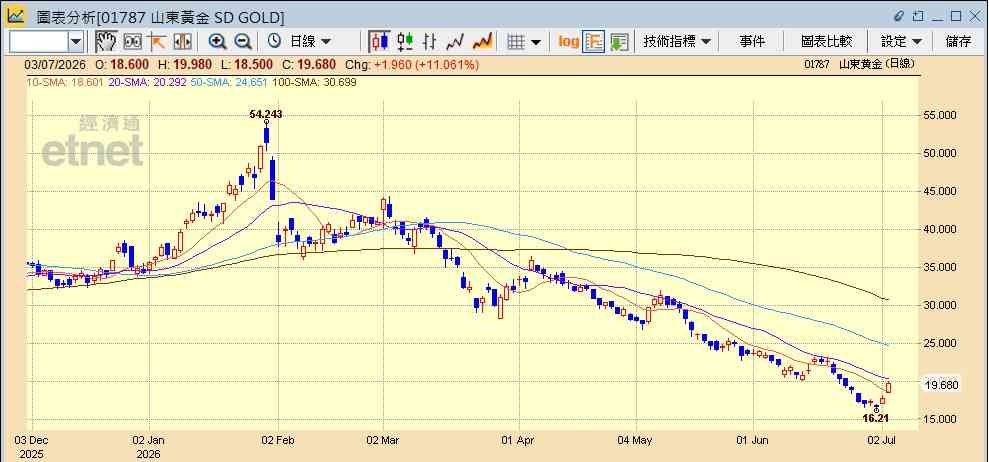Open the 日線 period dropdown
989x462 pixels.
tap(299, 42)
